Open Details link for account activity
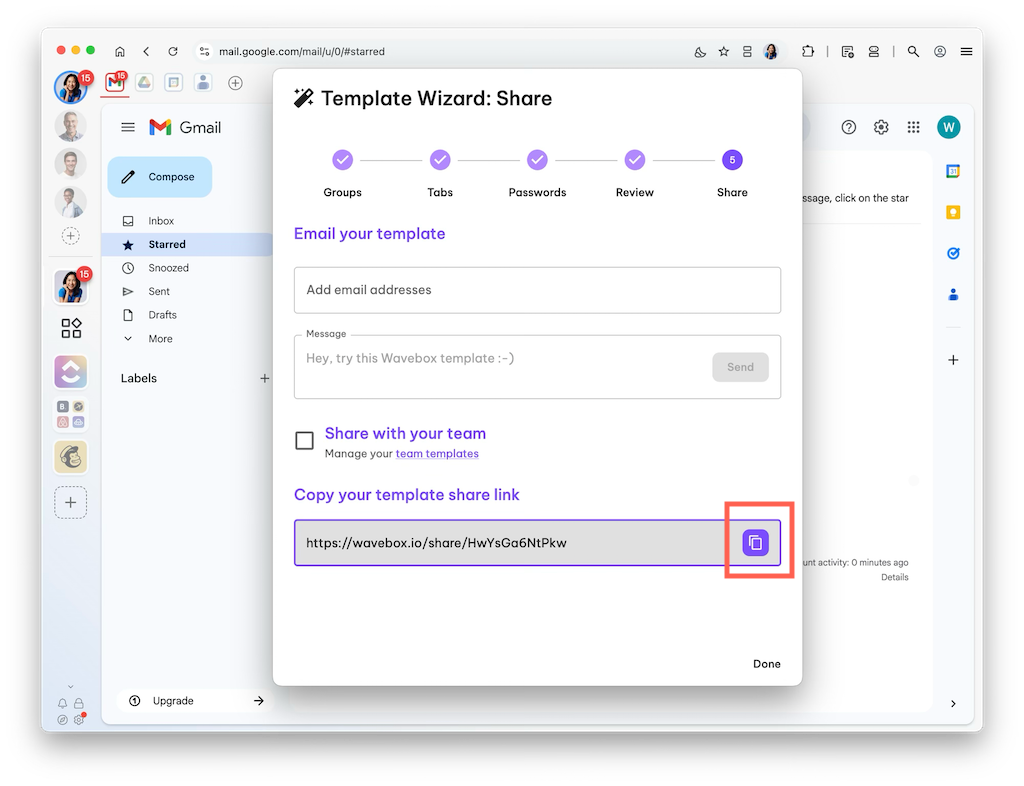The width and height of the screenshot is (1024, 786). [x=894, y=577]
